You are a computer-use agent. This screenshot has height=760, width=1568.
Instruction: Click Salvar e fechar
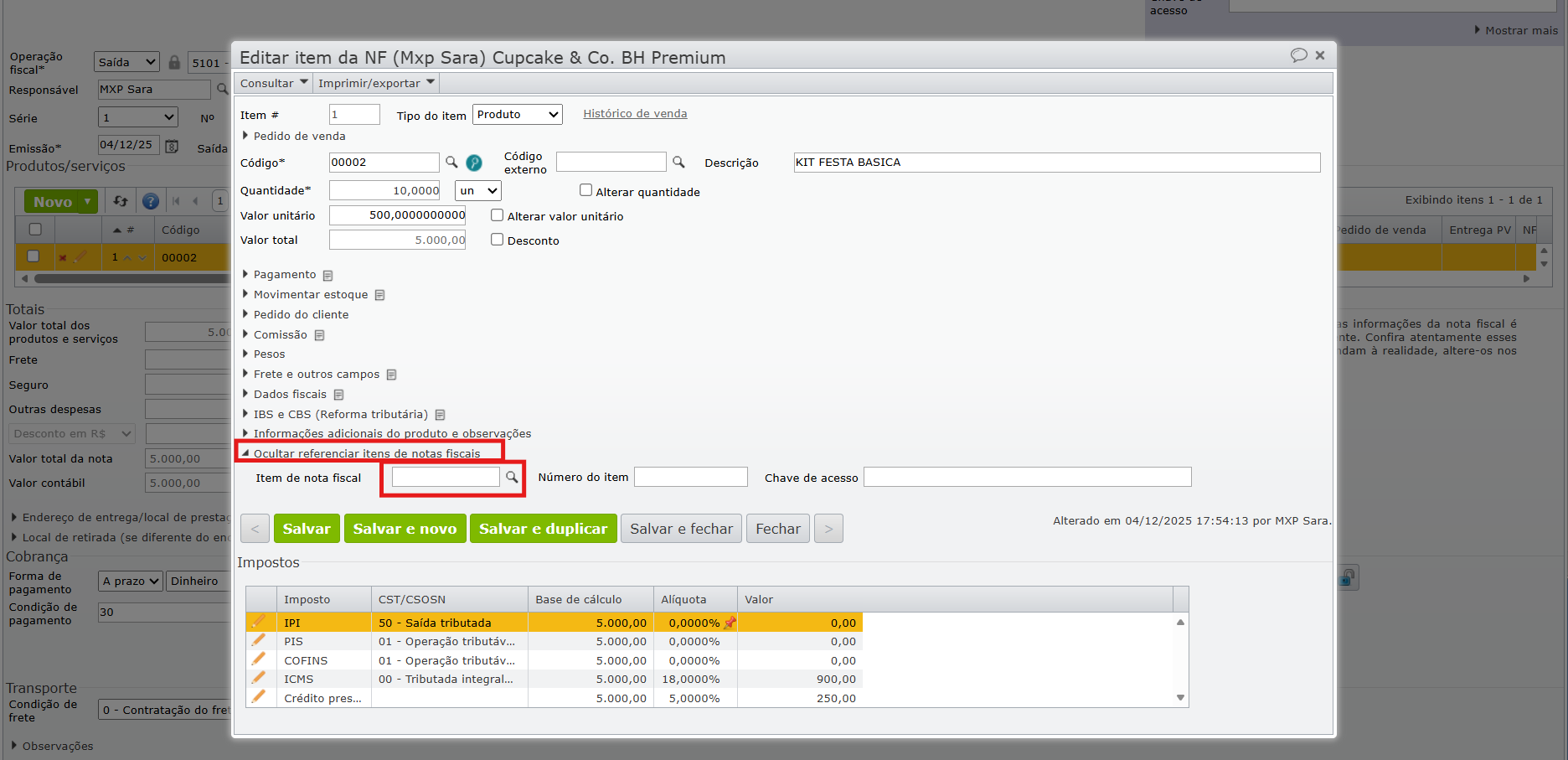[682, 529]
